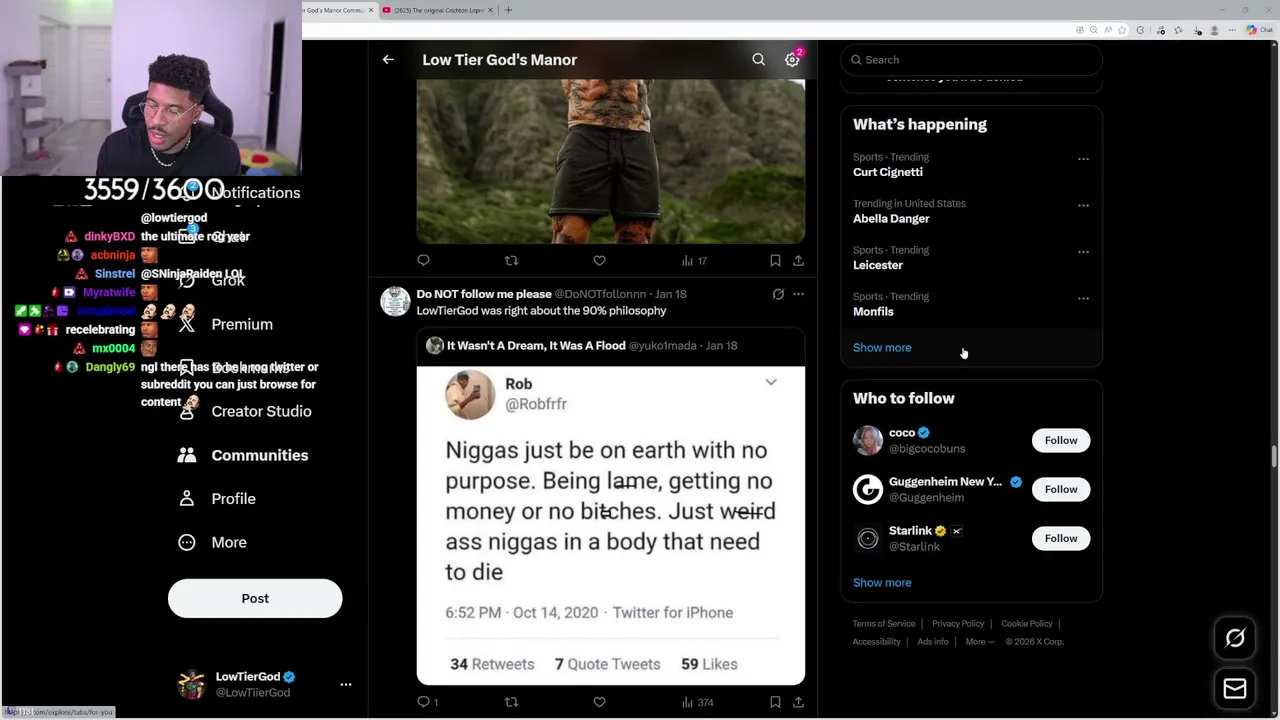This screenshot has height=720, width=1280.
Task: Reply to the top post via the comment icon
Action: coord(423,260)
